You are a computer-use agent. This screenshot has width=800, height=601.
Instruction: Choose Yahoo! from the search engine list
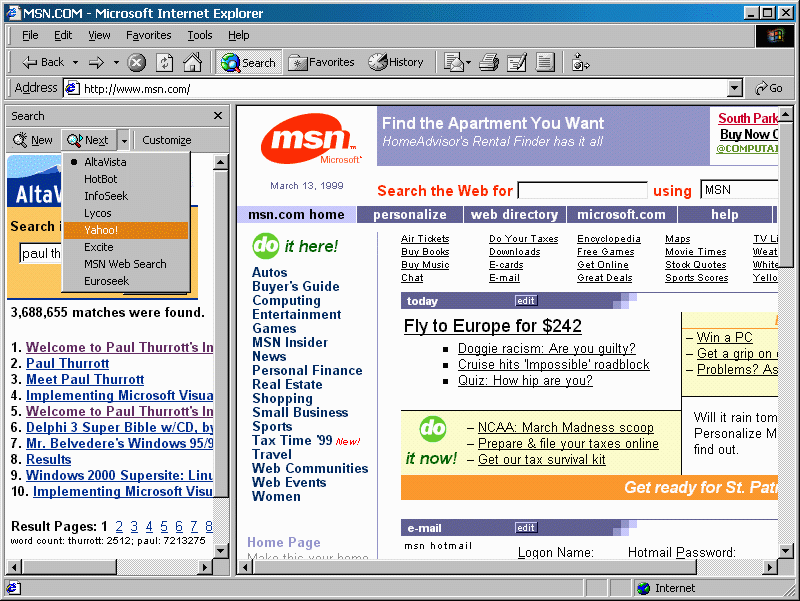[x=101, y=230]
